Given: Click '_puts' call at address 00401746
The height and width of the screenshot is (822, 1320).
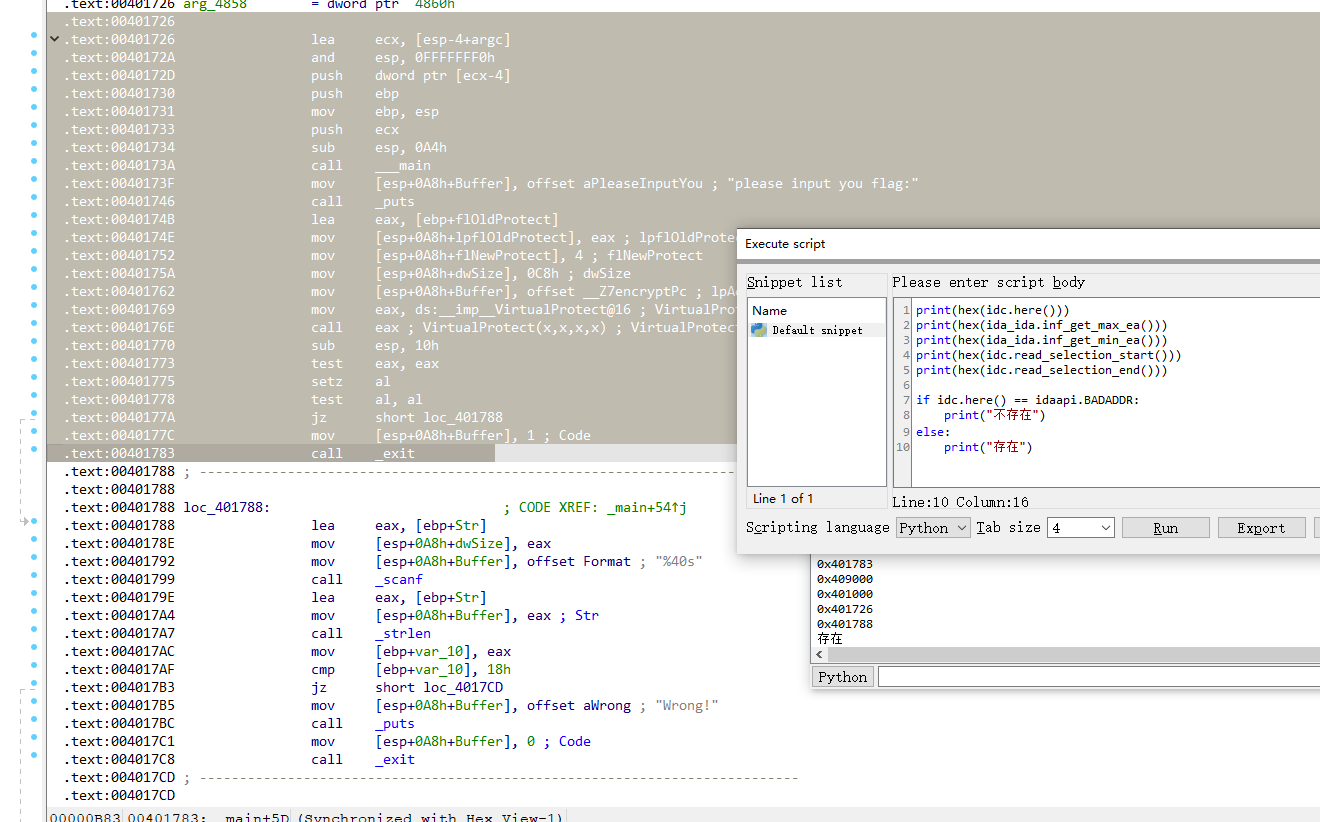Looking at the screenshot, I should 395,202.
